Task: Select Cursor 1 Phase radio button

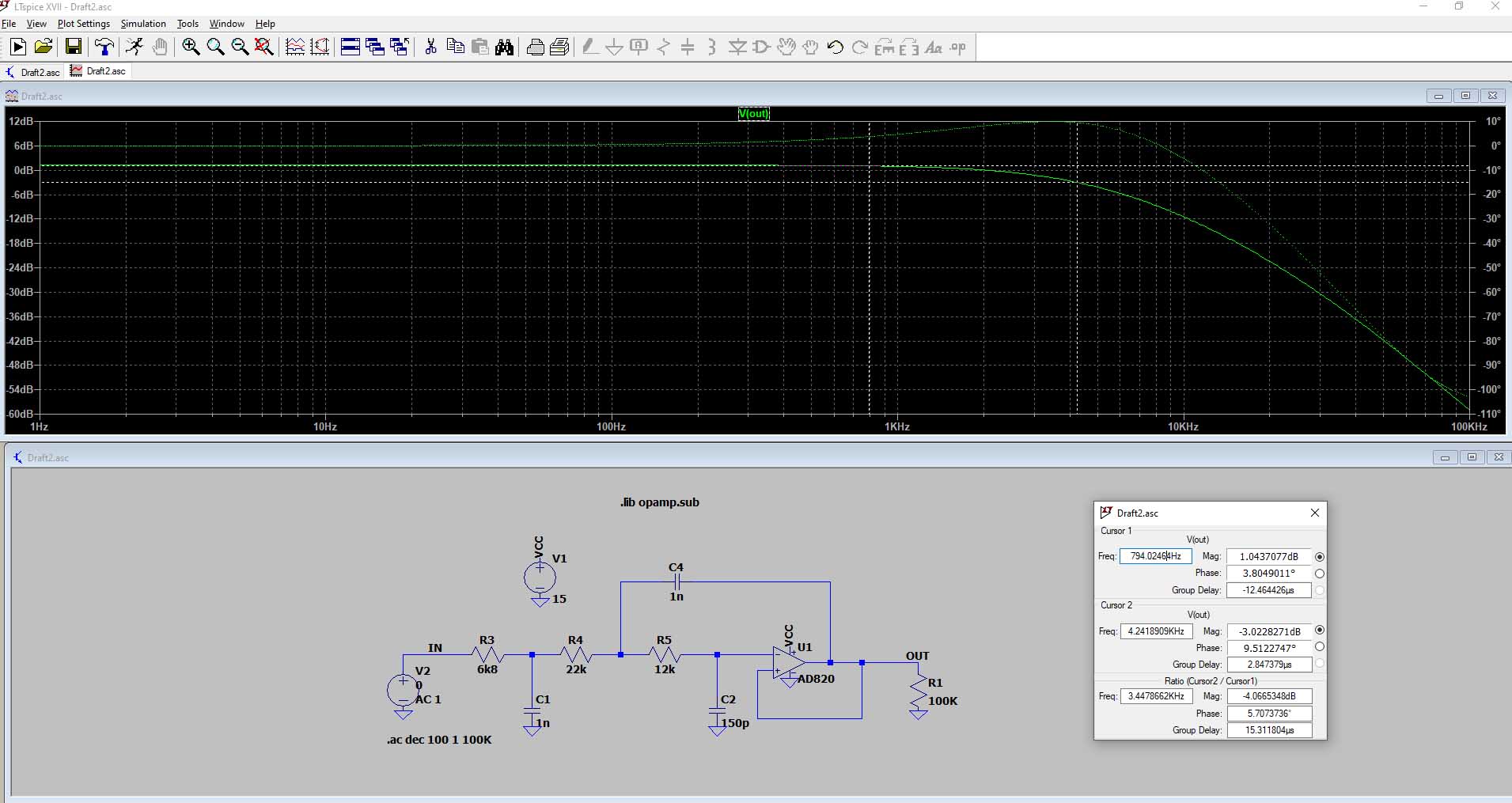Action: 1319,574
